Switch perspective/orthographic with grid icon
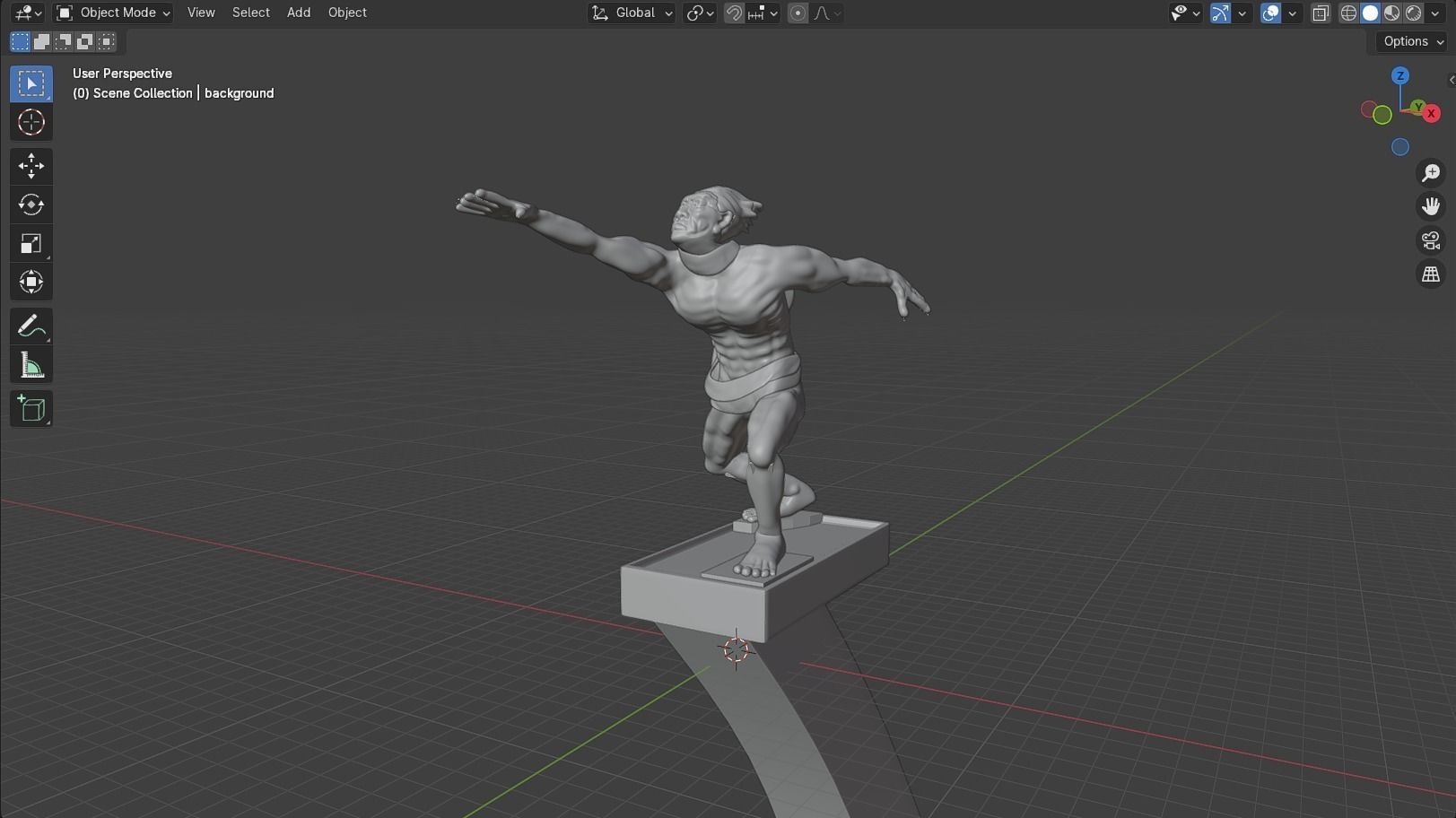Image resolution: width=1456 pixels, height=818 pixels. click(x=1431, y=274)
